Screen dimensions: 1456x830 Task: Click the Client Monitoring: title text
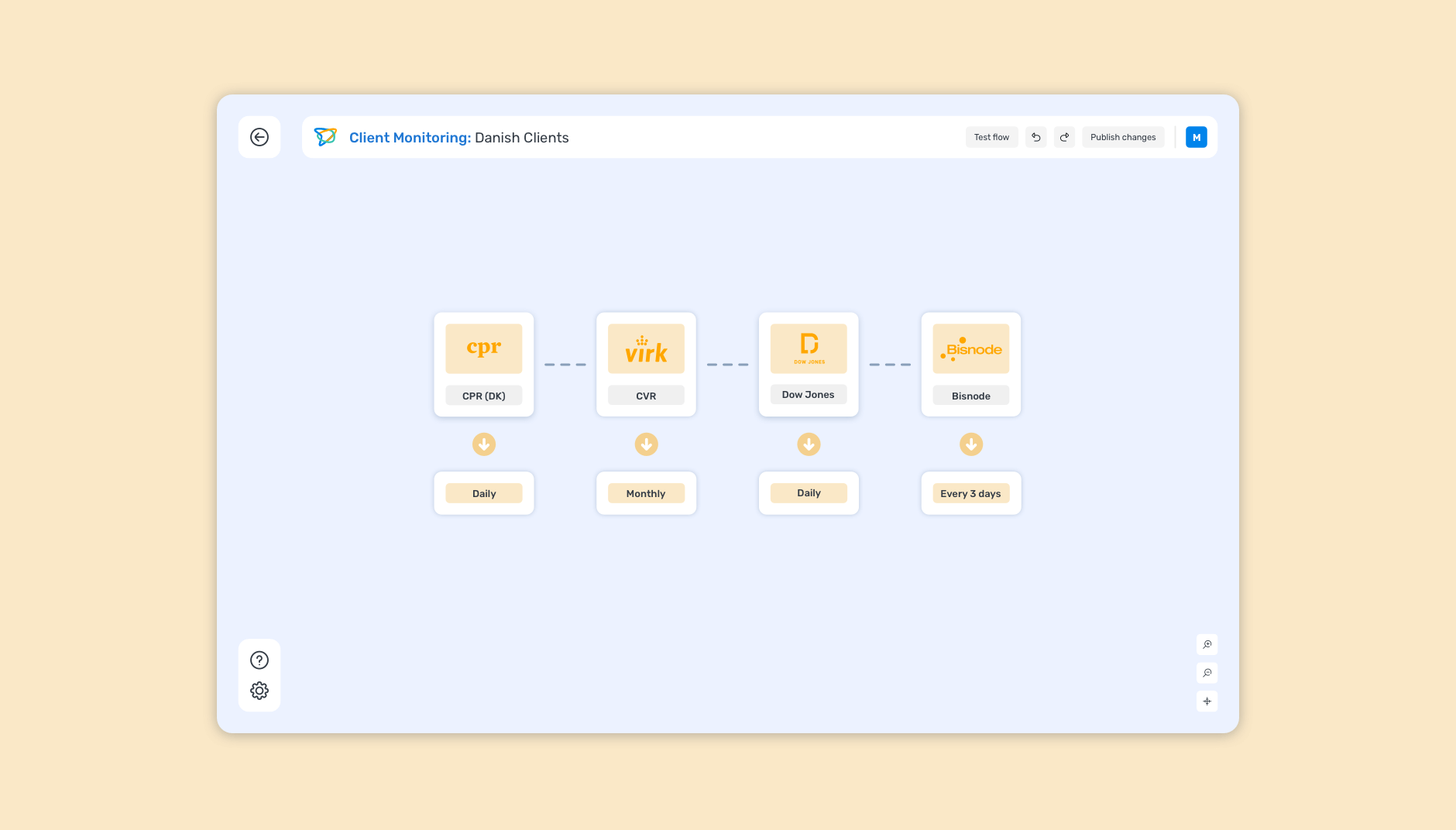(x=410, y=137)
